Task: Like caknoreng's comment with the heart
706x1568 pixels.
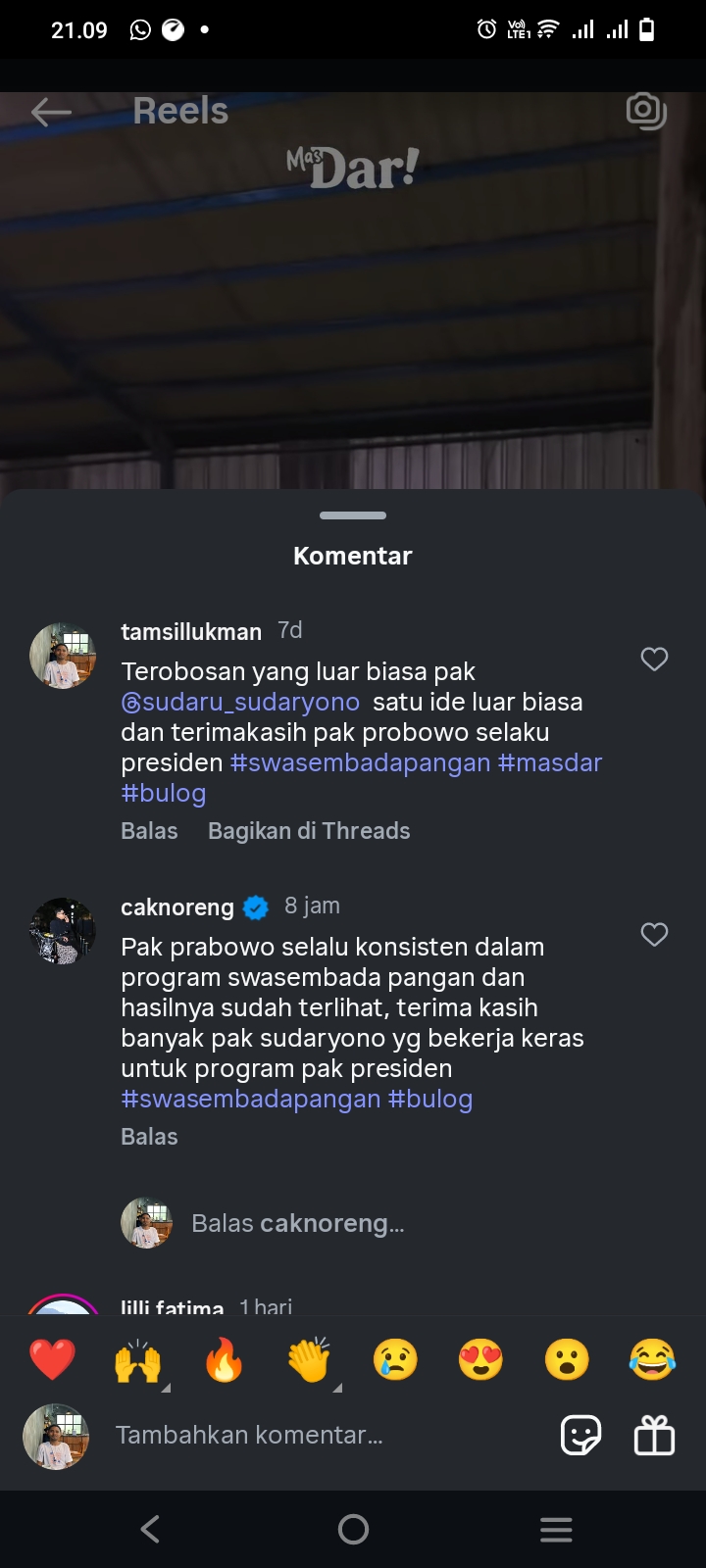Action: point(654,935)
